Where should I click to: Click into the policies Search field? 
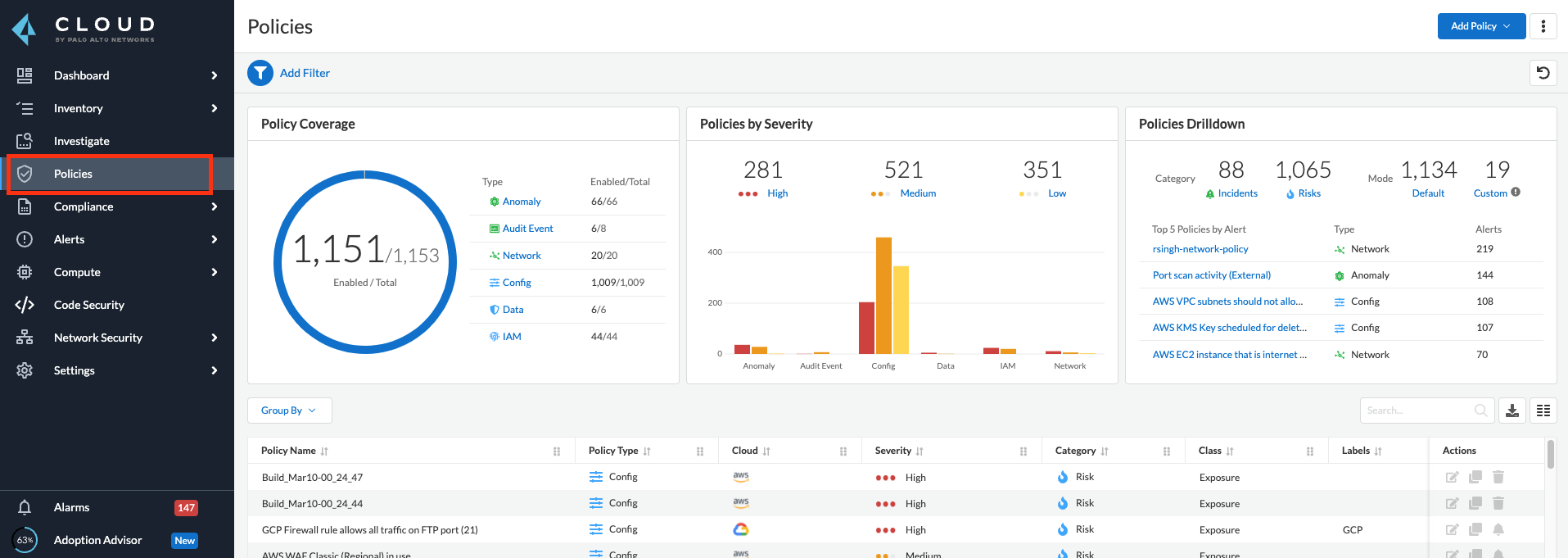point(1418,411)
